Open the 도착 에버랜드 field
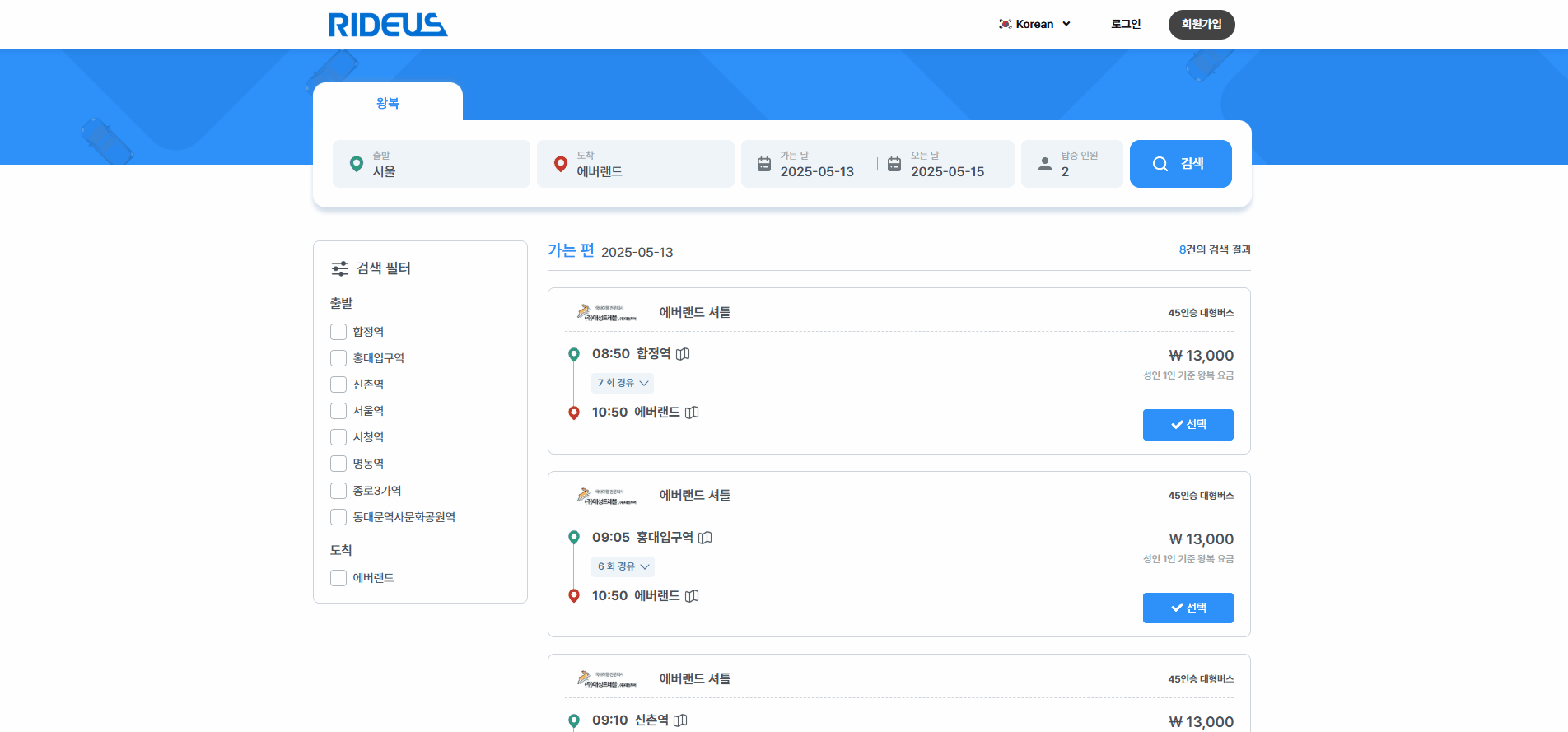The height and width of the screenshot is (732, 1568). pyautogui.click(x=636, y=164)
